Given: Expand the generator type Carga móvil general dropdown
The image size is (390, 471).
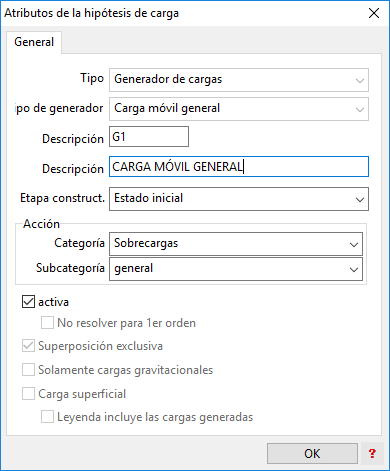Looking at the screenshot, I should click(x=360, y=109).
